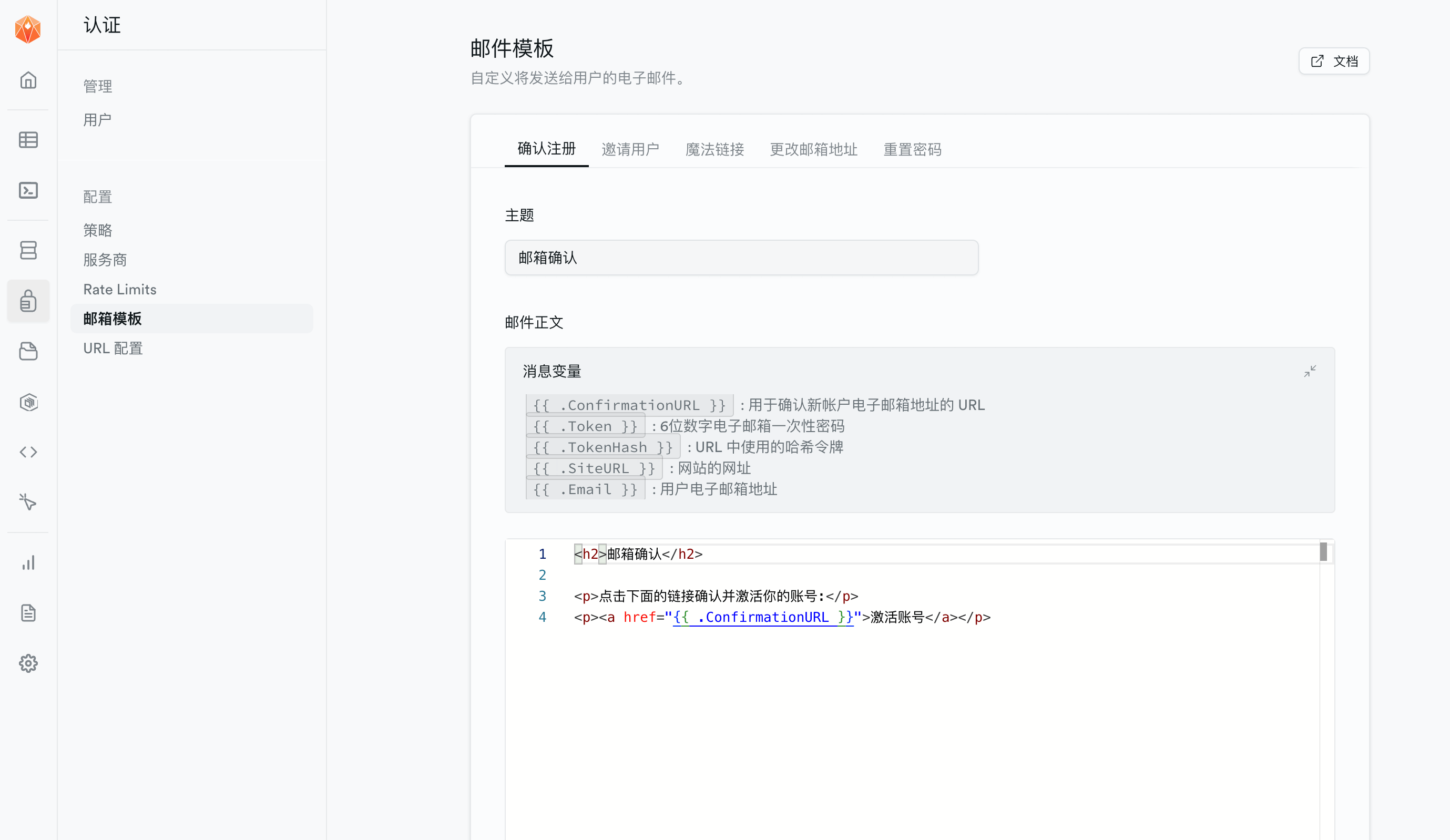Collapse the 消息变量 panel
Viewport: 1450px width, 840px height.
1310,372
